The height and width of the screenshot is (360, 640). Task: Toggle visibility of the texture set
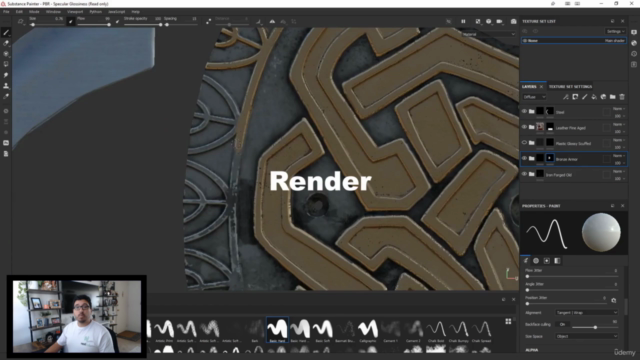(x=525, y=40)
